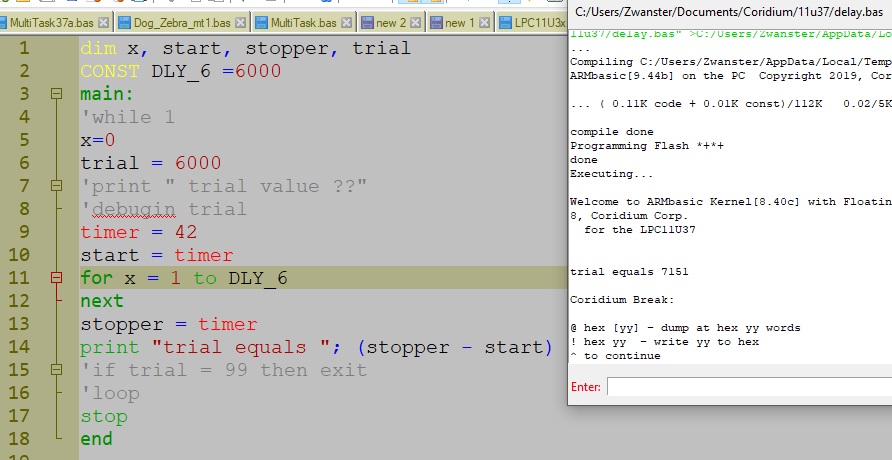Close the new 2 tab
The image size is (892, 460).
(416, 23)
